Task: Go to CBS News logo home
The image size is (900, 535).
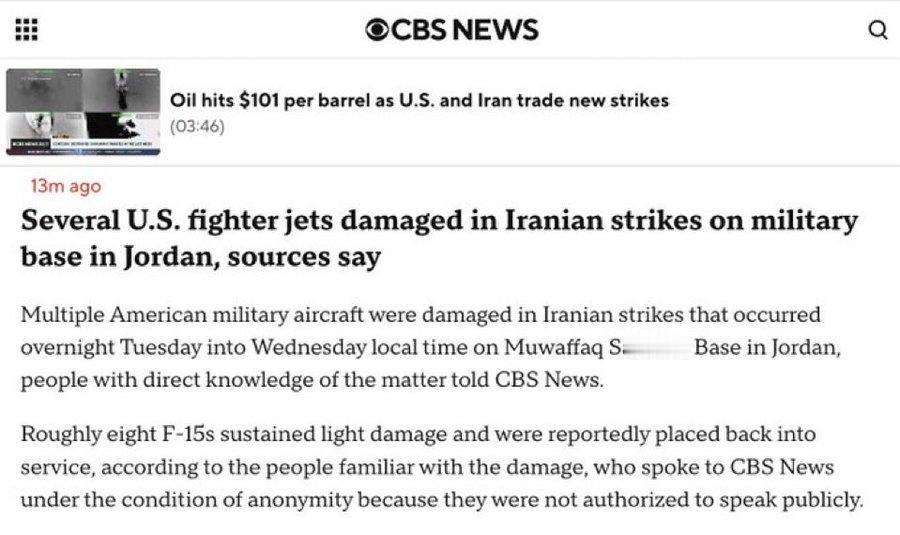Action: tap(452, 29)
